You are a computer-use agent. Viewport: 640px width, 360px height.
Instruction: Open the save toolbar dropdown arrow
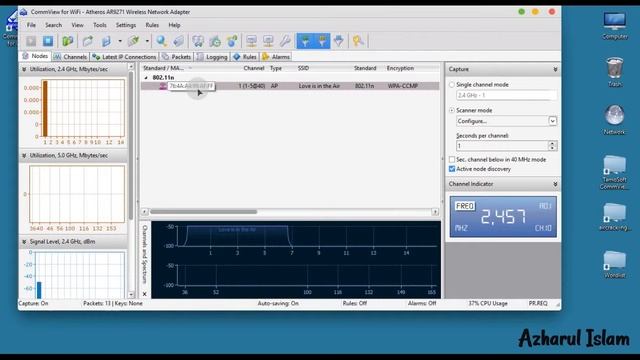tap(120, 41)
